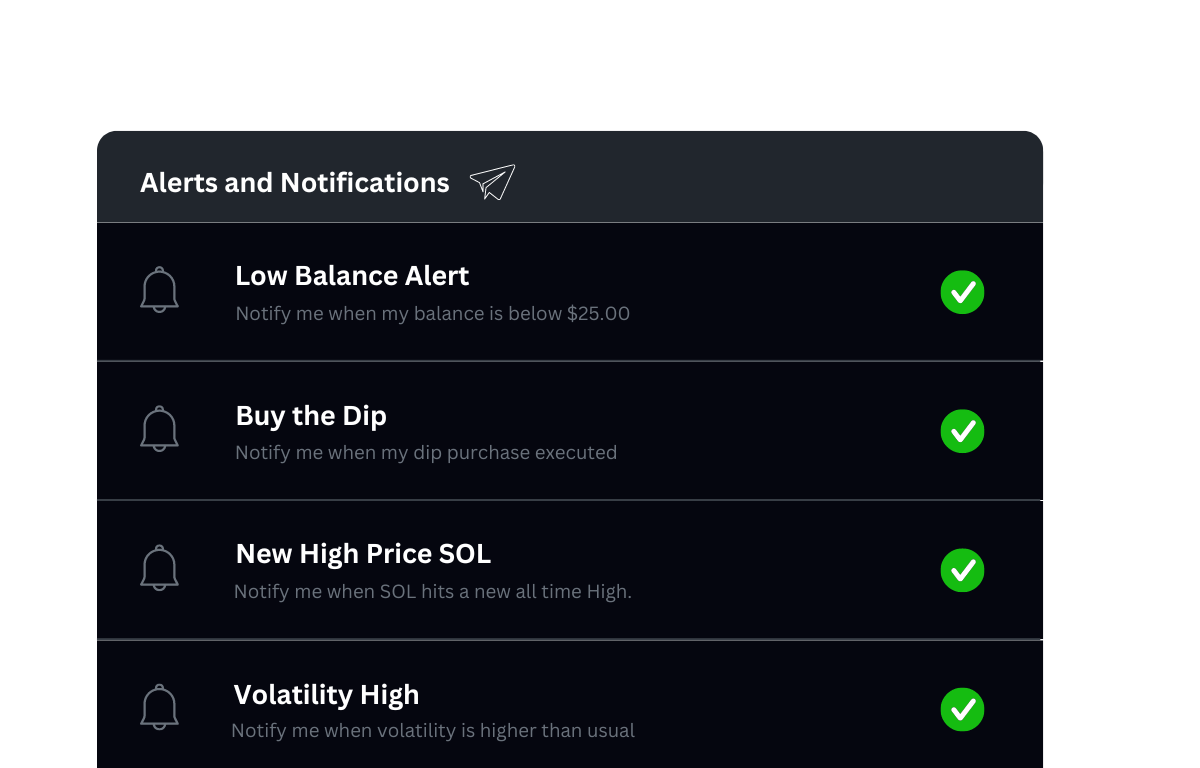Turn off Volatility High green checkmark
The height and width of the screenshot is (768, 1200).
click(962, 709)
